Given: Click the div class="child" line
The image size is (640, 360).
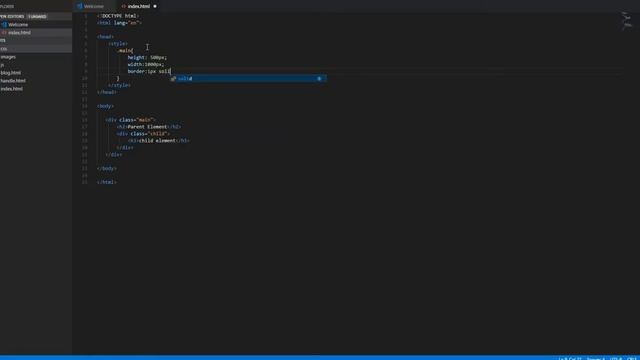Looking at the screenshot, I should click(143, 134).
